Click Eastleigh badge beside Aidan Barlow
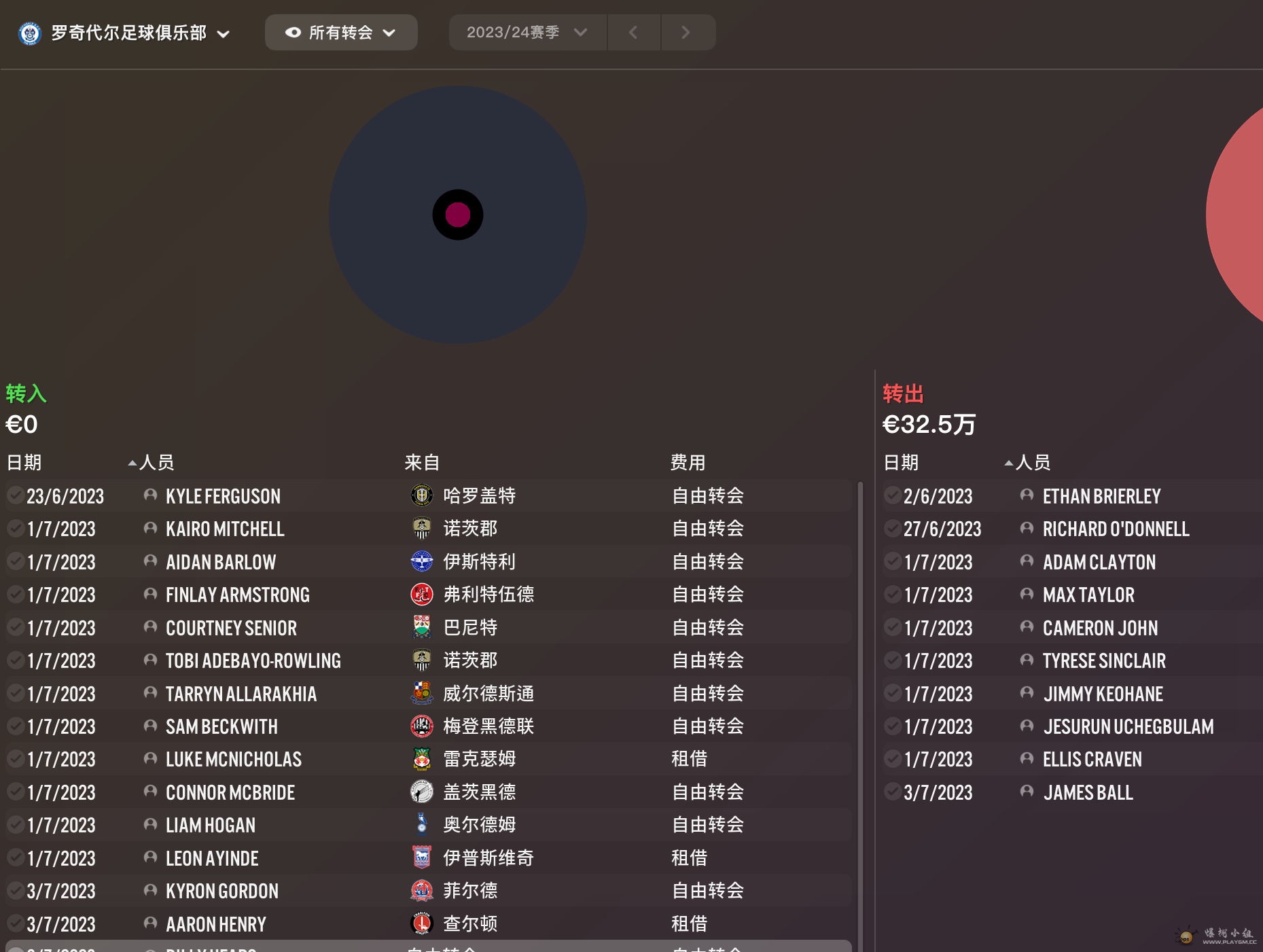The width and height of the screenshot is (1263, 952). pyautogui.click(x=422, y=561)
